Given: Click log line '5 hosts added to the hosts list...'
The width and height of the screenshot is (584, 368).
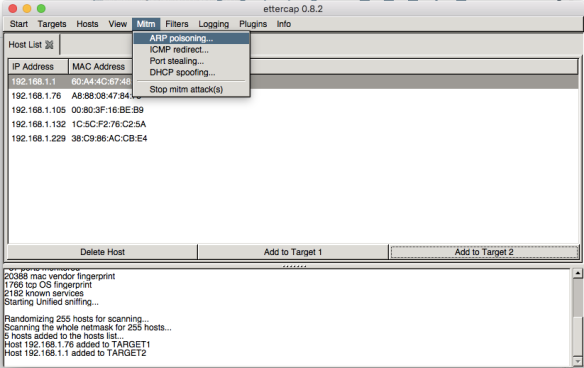Looking at the screenshot, I should [x=64, y=336].
